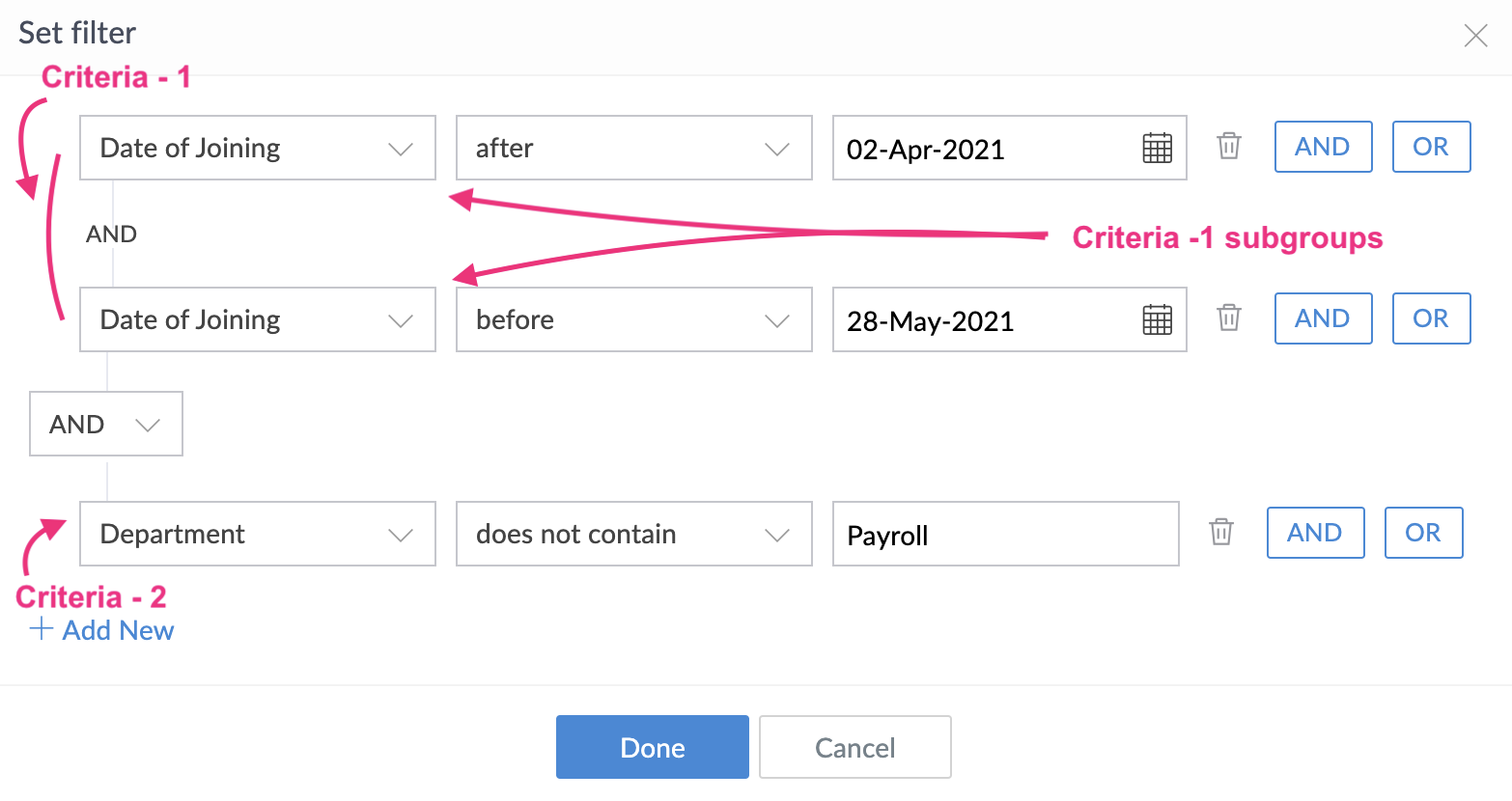Screen dimensions: 1512x801
Task: Open calendar picker for 28-May-2021 date
Action: (x=1157, y=320)
